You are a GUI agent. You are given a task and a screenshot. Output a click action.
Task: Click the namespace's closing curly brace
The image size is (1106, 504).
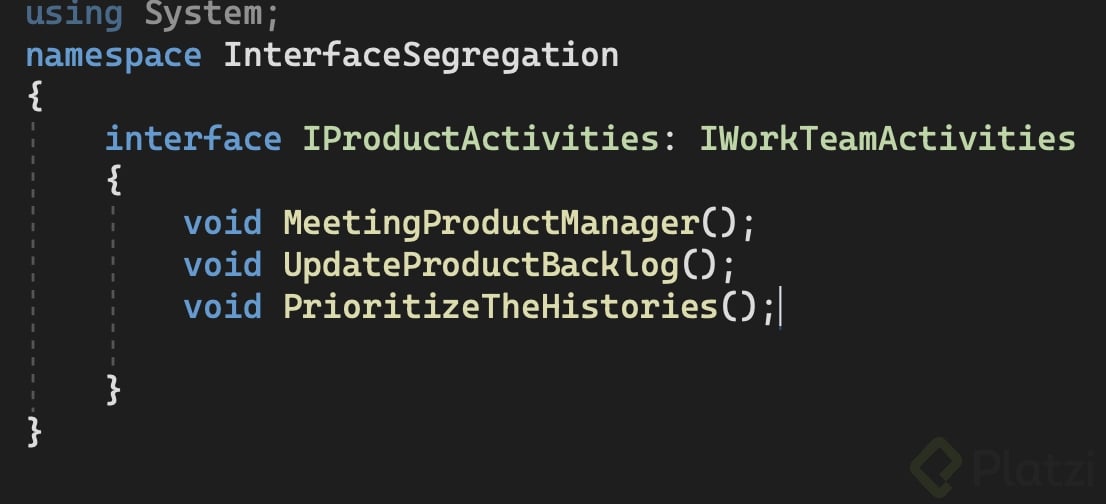coord(35,432)
